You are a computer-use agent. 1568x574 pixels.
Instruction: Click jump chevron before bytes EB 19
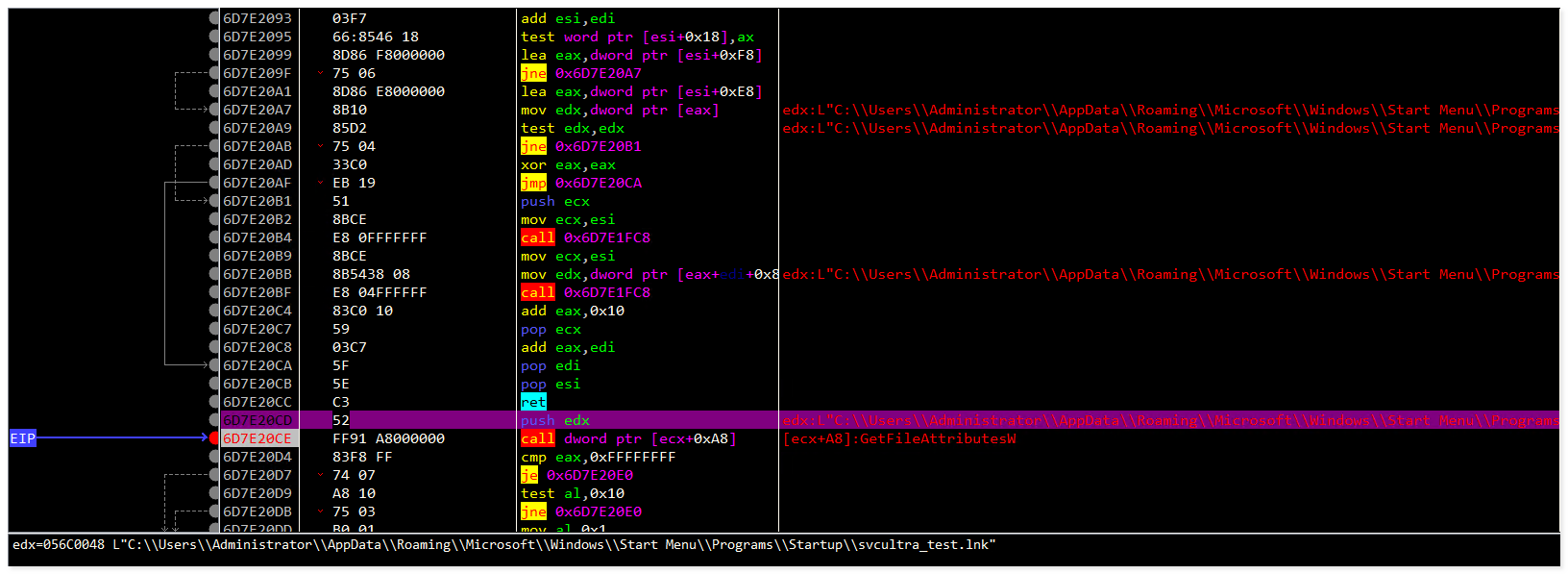pos(320,183)
